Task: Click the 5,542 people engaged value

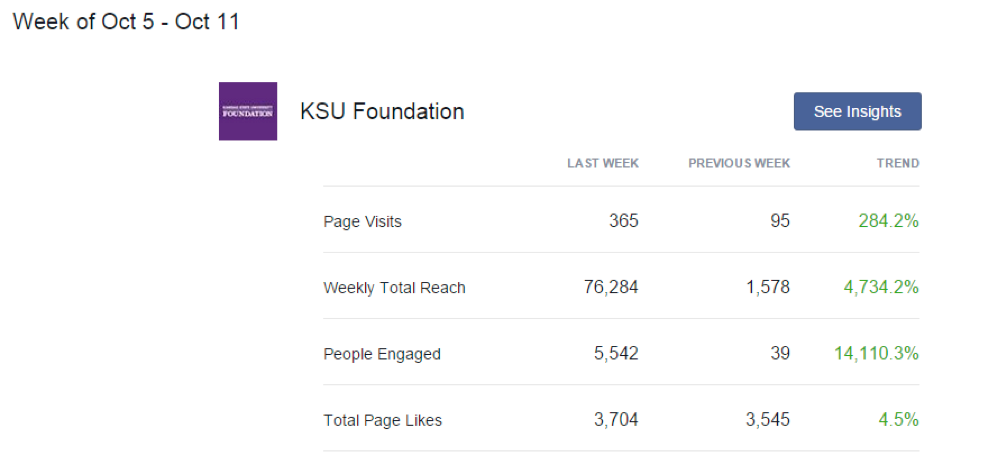Action: click(x=616, y=354)
